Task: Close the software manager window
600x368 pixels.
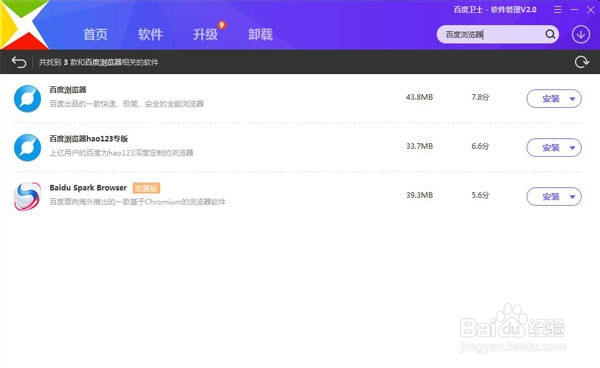Action: (x=591, y=10)
